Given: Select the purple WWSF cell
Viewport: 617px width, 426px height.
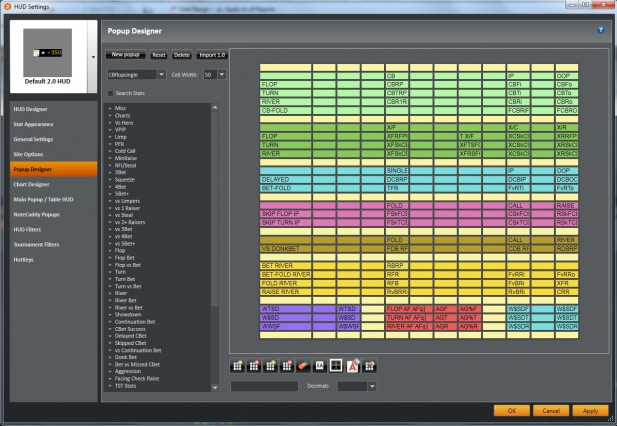Looking at the screenshot, I should [285, 326].
